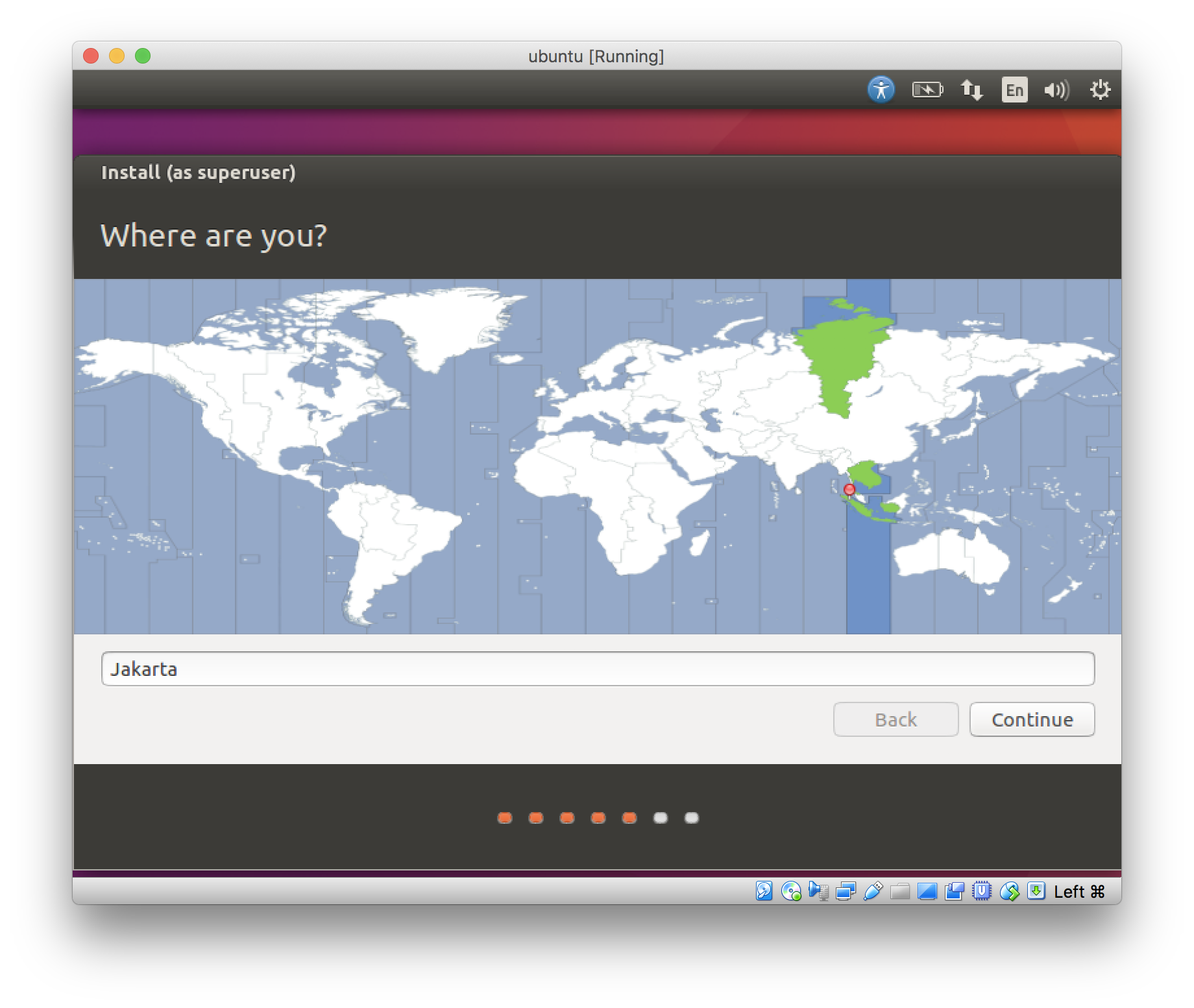This screenshot has height=1008, width=1194.
Task: Click the USB devices status icon
Action: coord(873,891)
